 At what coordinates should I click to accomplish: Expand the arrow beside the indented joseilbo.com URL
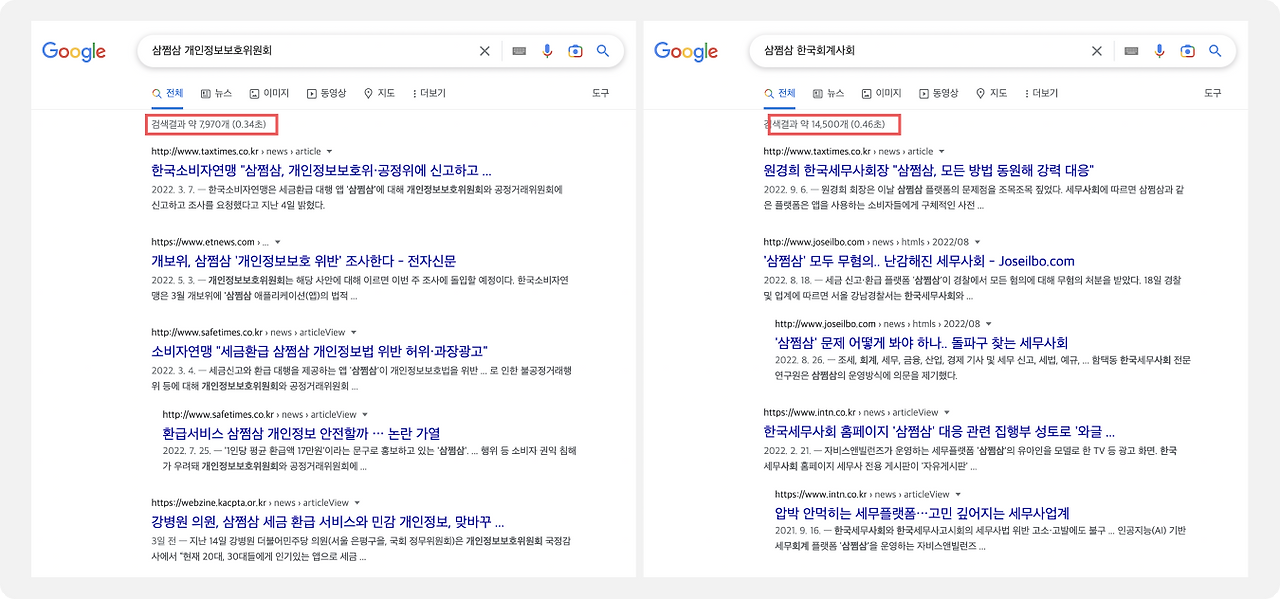coord(989,324)
